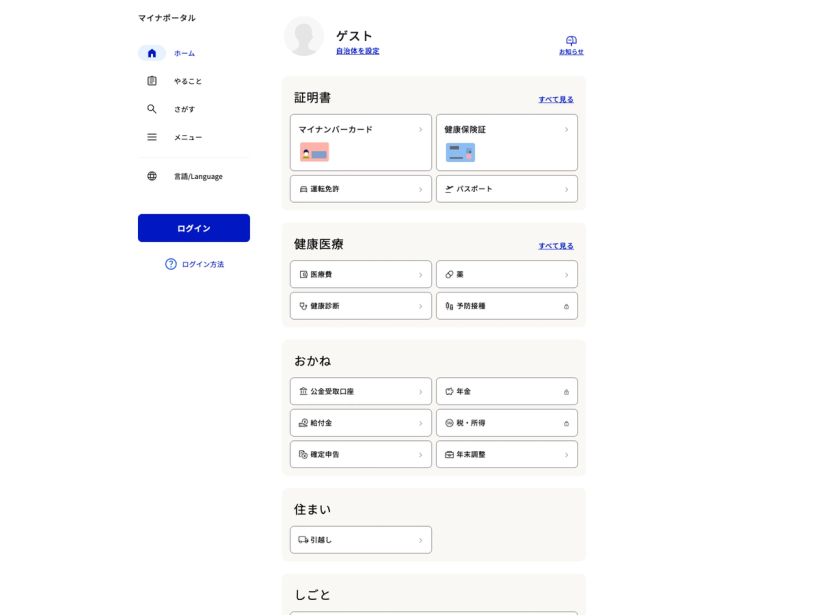Click the blue ログイン button
Image resolution: width=820 pixels, height=615 pixels.
point(194,228)
